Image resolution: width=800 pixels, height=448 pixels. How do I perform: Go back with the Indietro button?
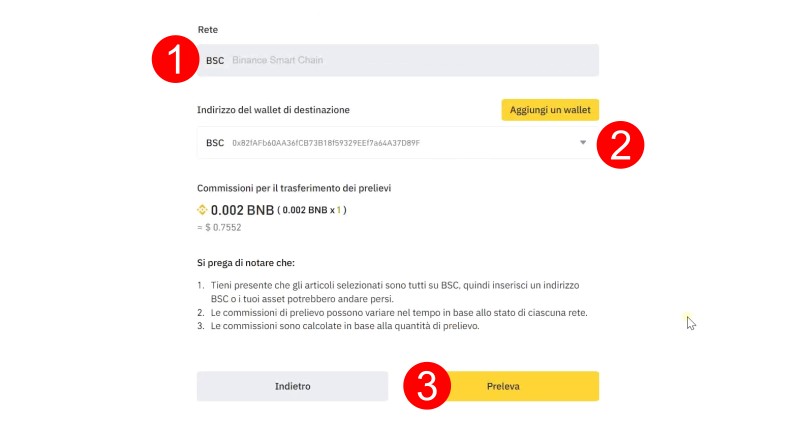[x=292, y=386]
